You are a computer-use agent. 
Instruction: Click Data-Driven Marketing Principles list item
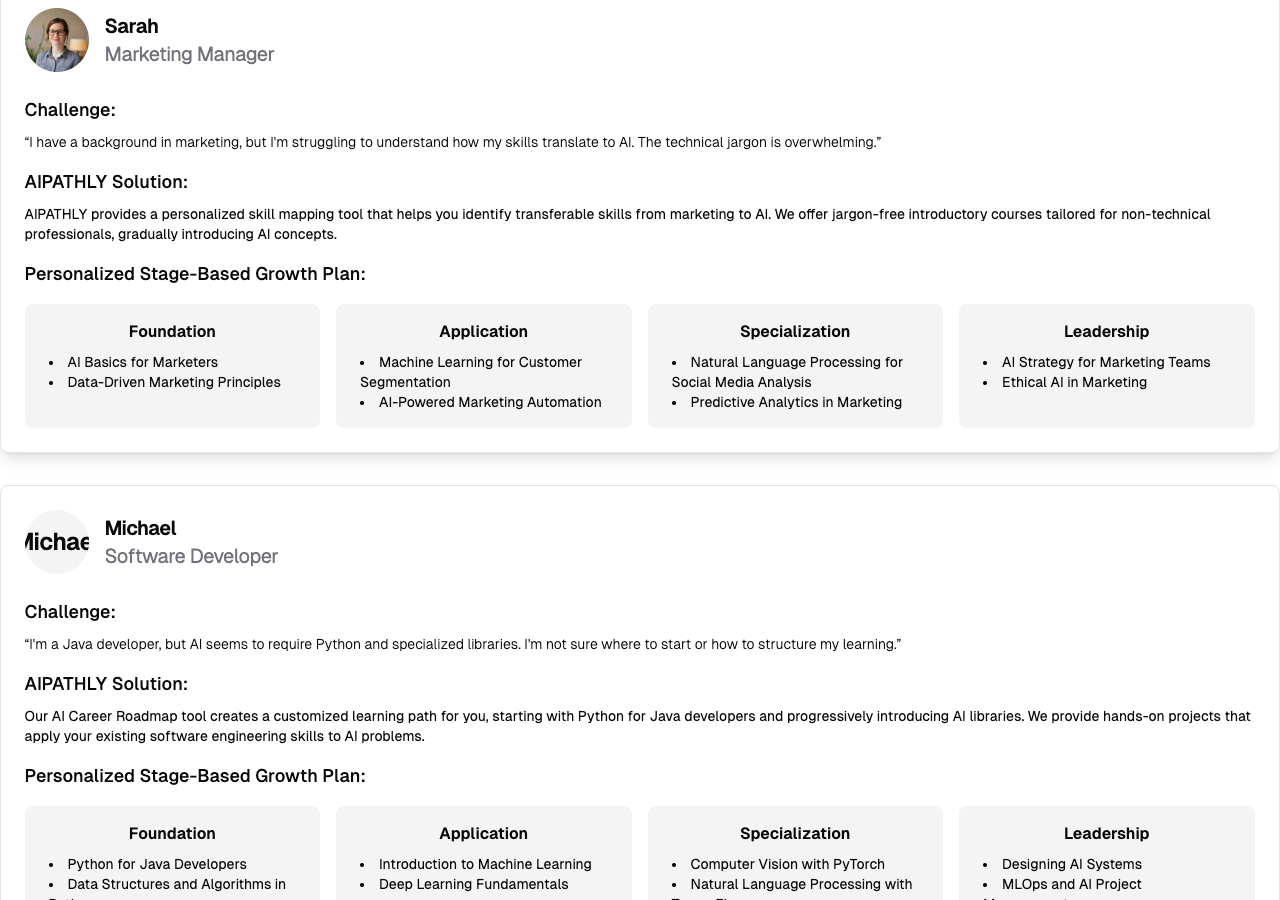pyautogui.click(x=174, y=382)
